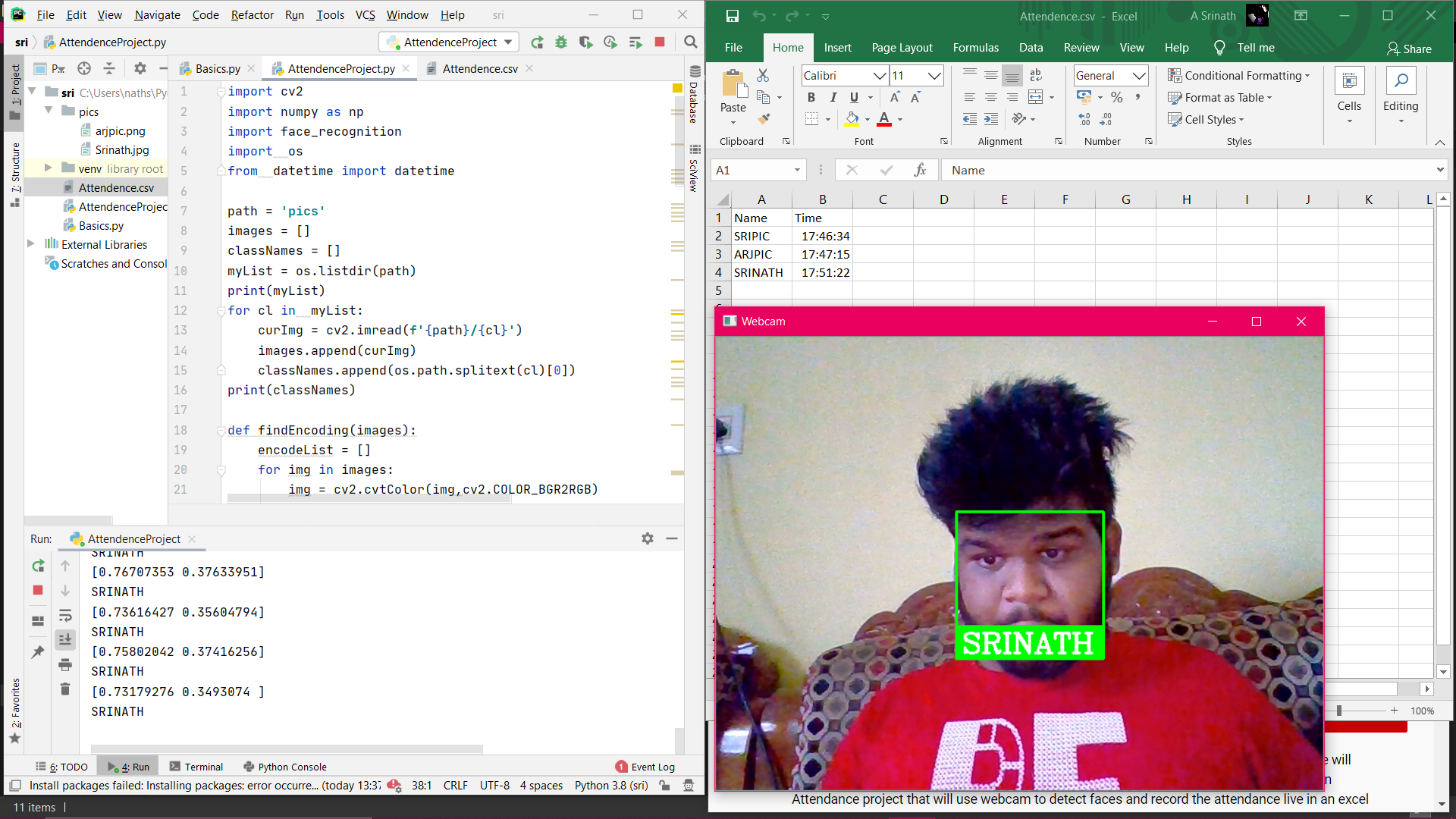Click the green Debug bug icon
The image size is (1456, 819).
click(561, 42)
